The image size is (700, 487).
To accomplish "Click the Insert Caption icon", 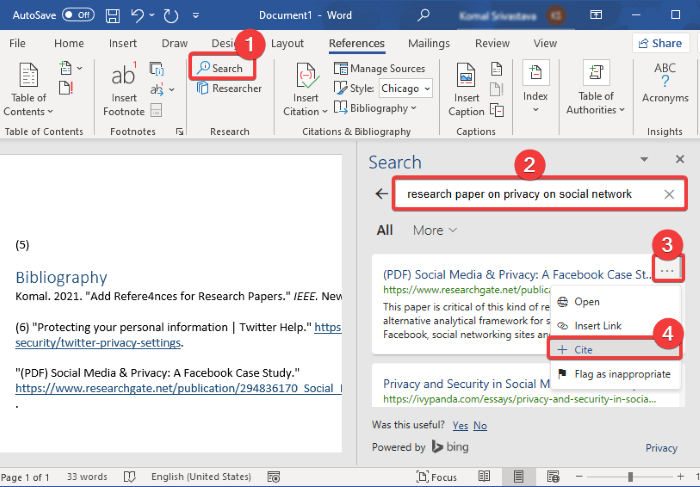I will click(466, 77).
